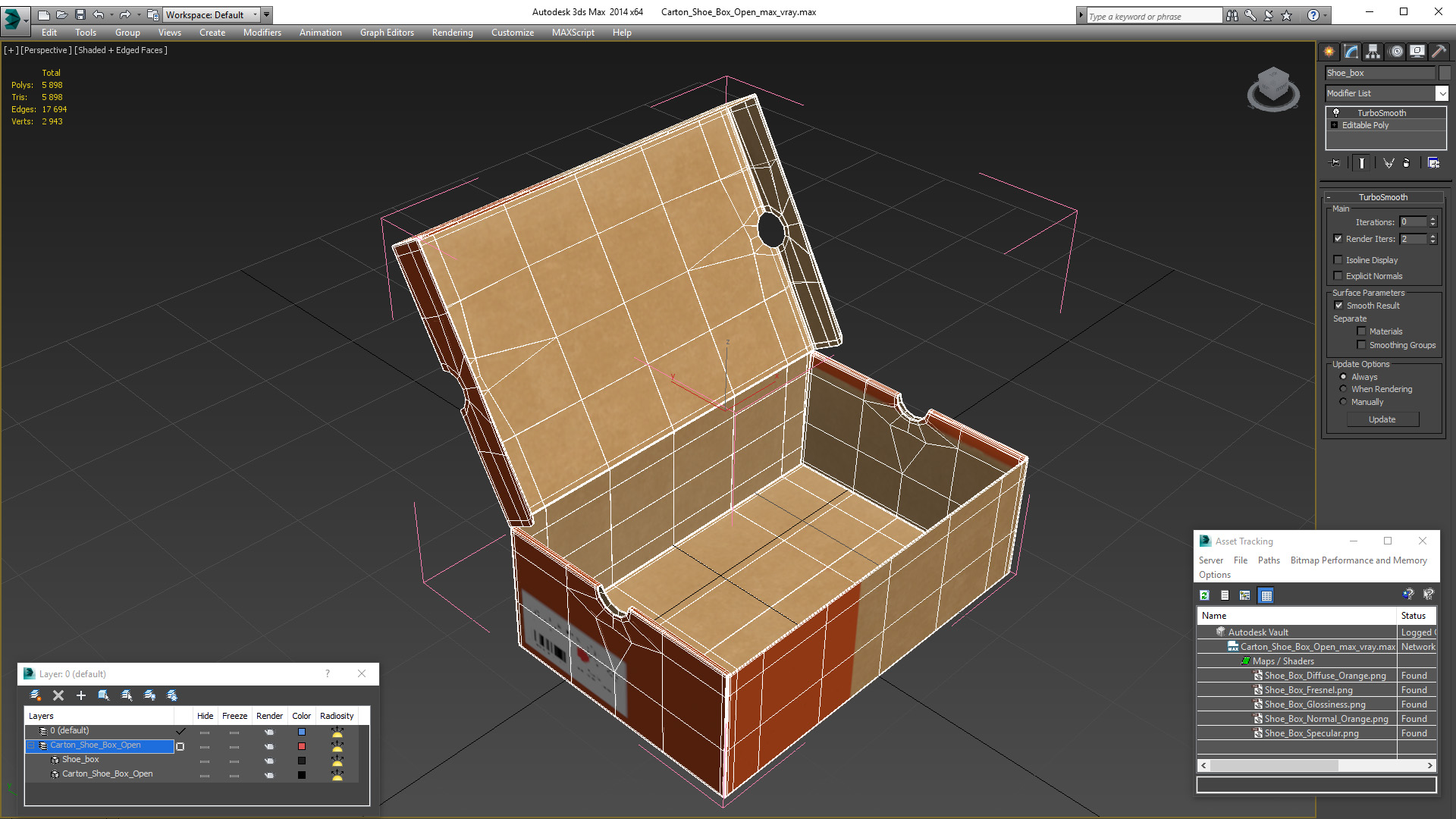Image resolution: width=1456 pixels, height=819 pixels.
Task: Click the New Scene icon in quick access toolbar
Action: 43,14
